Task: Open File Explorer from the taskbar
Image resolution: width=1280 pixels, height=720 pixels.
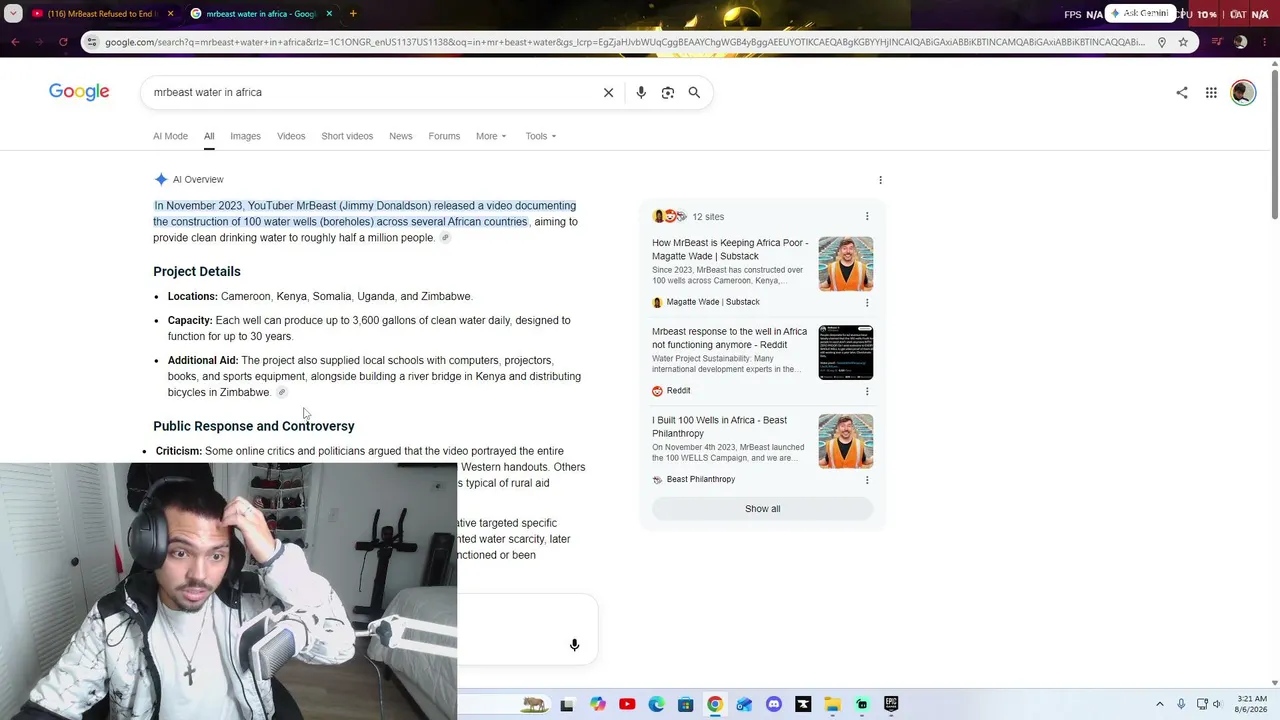Action: tap(832, 704)
